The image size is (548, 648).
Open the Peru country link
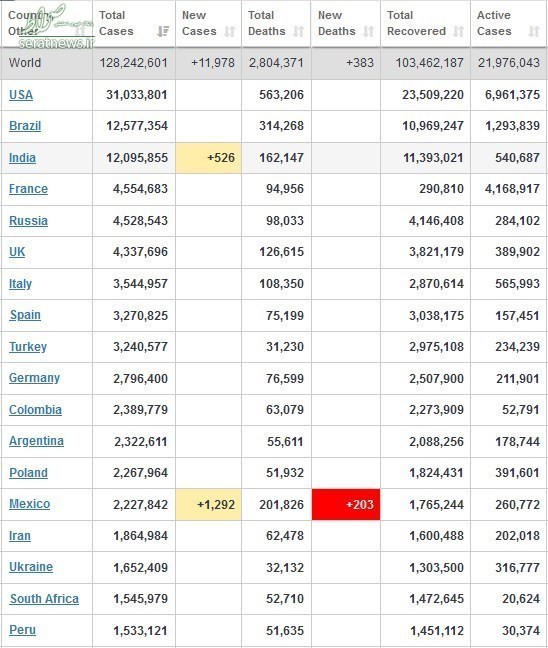[22, 630]
